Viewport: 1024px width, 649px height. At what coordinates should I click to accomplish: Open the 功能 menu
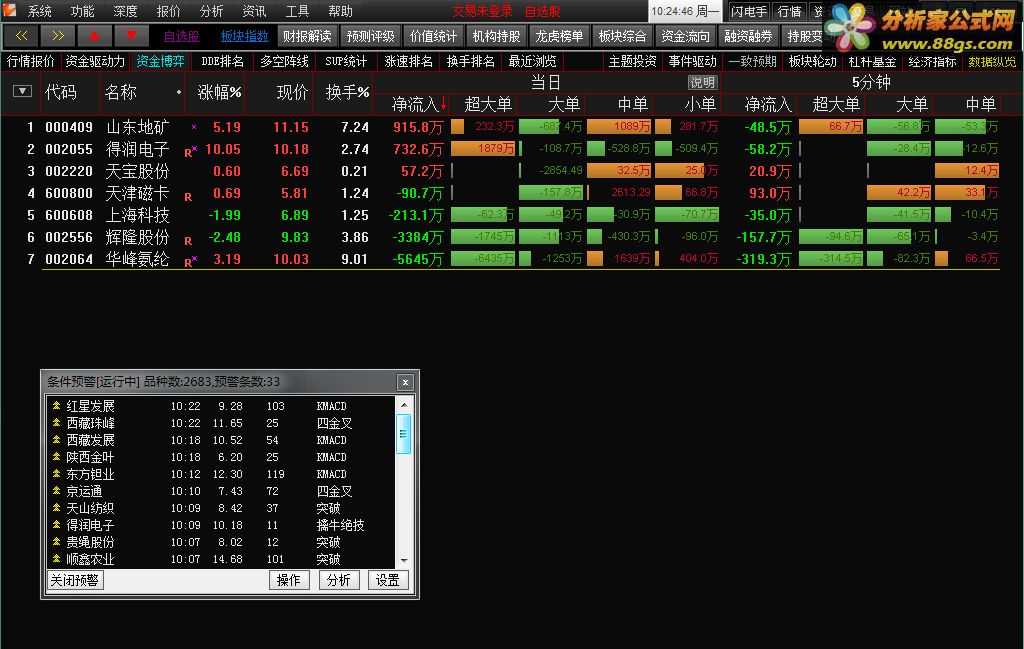[82, 11]
